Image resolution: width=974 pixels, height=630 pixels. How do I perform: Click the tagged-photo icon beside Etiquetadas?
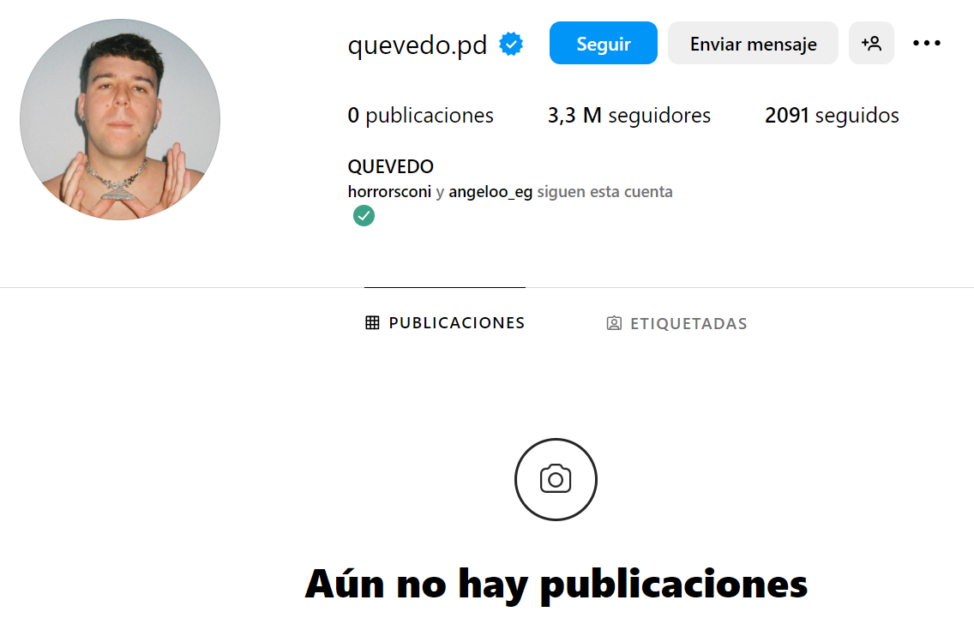click(614, 323)
